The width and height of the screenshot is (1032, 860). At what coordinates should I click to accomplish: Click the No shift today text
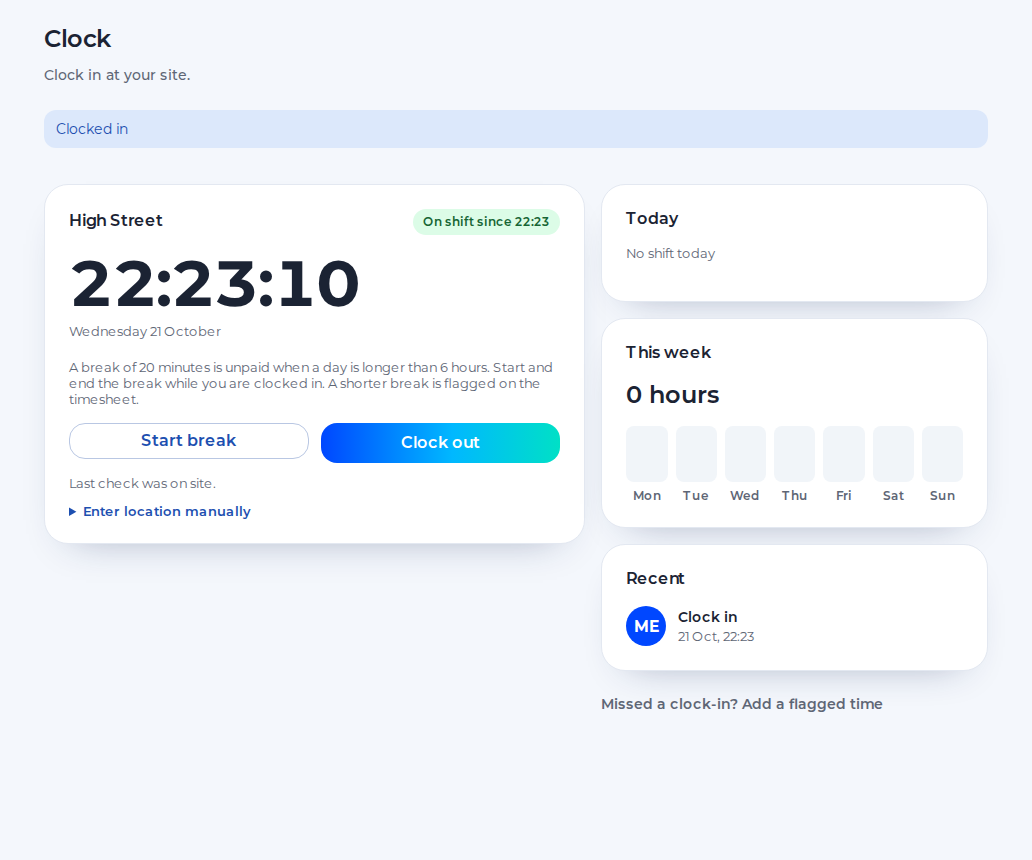[x=671, y=253]
